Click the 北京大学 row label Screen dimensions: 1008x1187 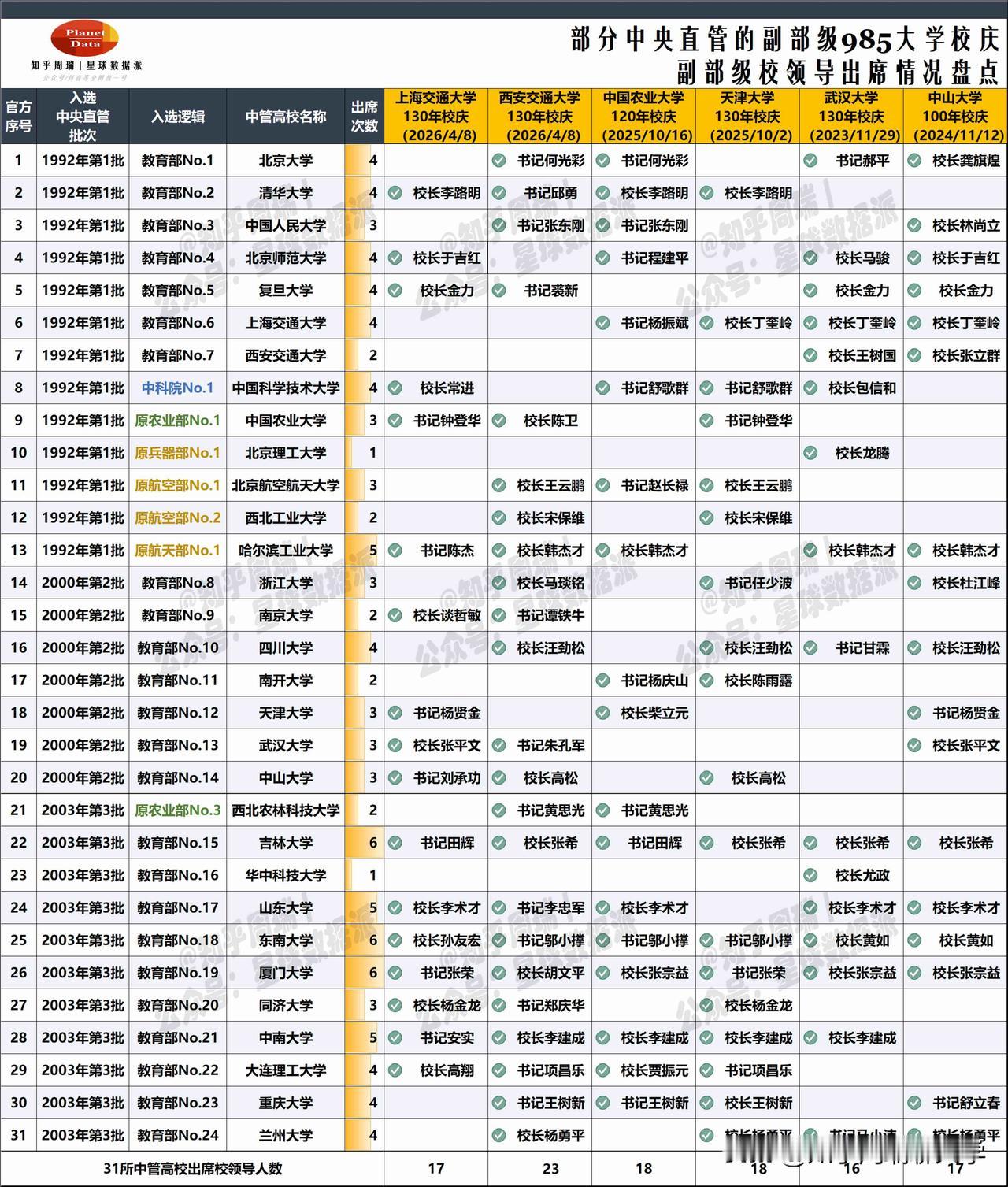pyautogui.click(x=286, y=161)
